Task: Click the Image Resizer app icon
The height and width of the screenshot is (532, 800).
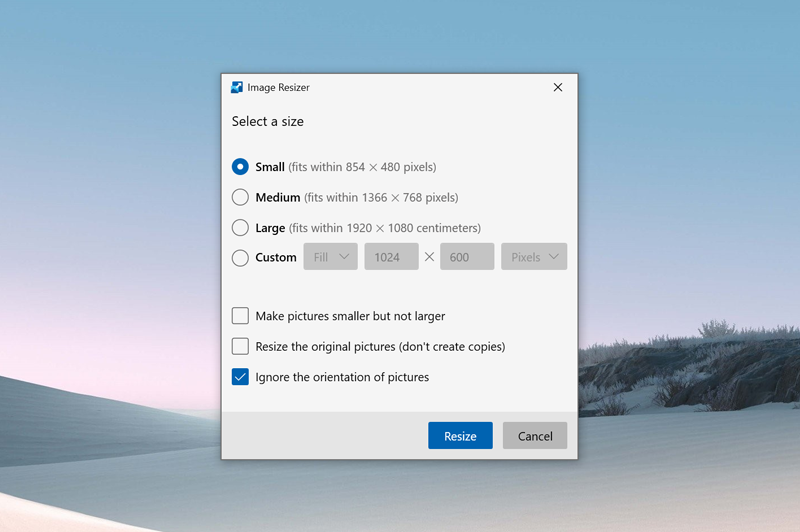Action: (237, 87)
